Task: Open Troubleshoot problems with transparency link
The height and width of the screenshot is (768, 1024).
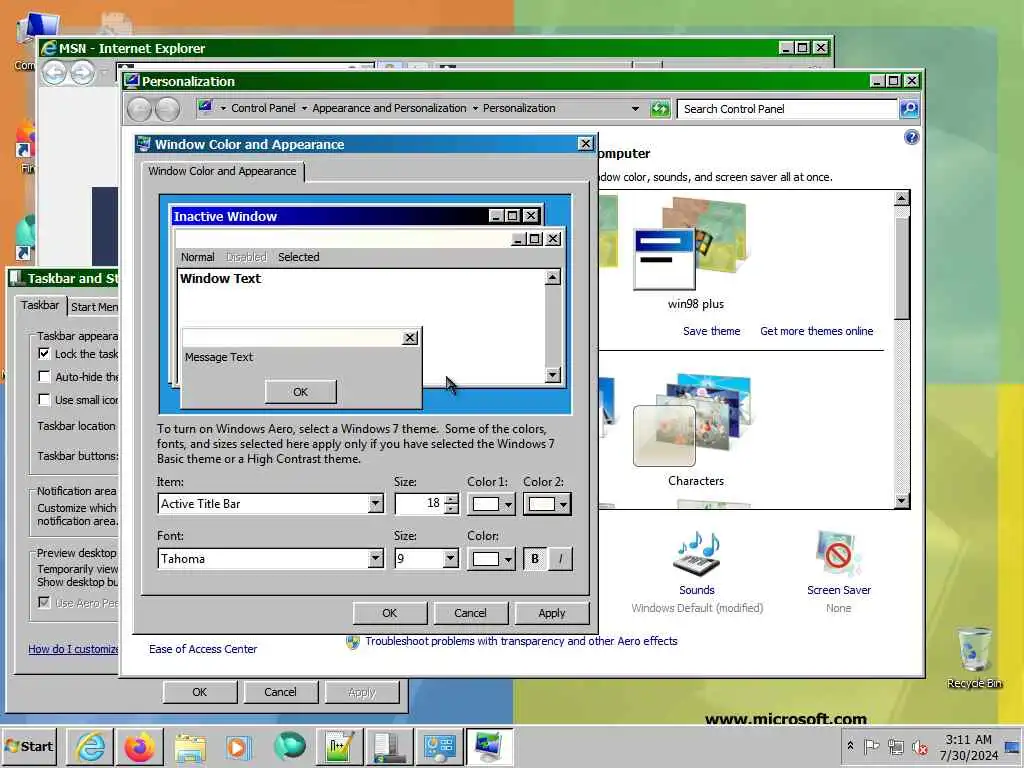Action: (521, 641)
